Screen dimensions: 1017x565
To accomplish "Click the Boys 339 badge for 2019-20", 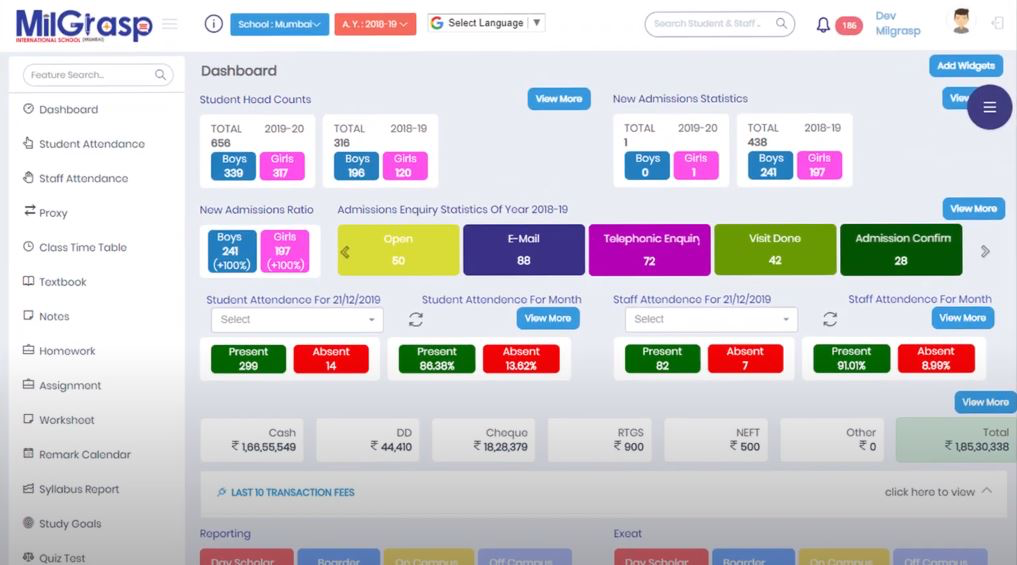I will tap(233, 166).
